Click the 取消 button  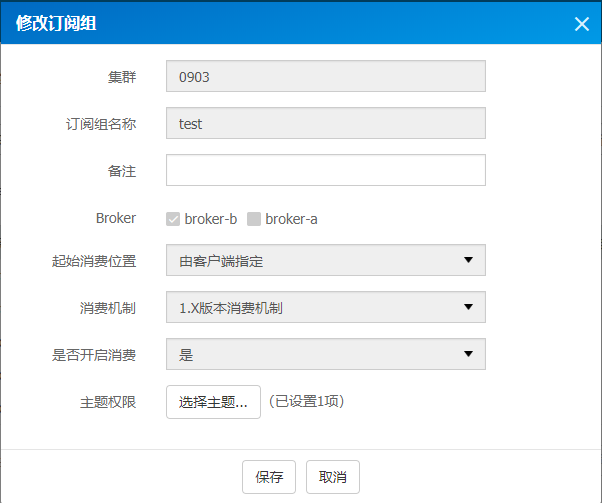[x=332, y=477]
